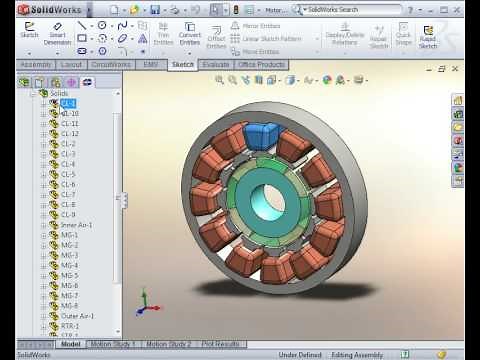Viewport: 480px width, 360px height.
Task: Expand the CL-5 tree node
Action: tap(43, 175)
